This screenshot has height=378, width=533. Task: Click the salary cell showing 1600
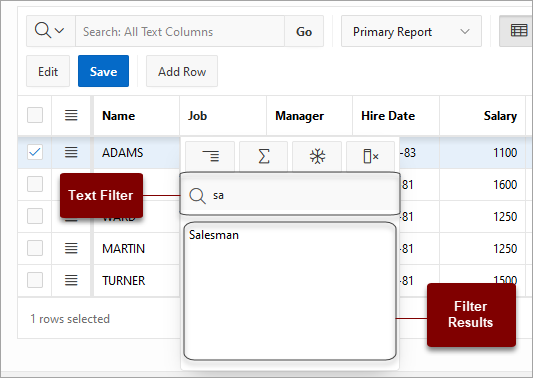[483, 185]
